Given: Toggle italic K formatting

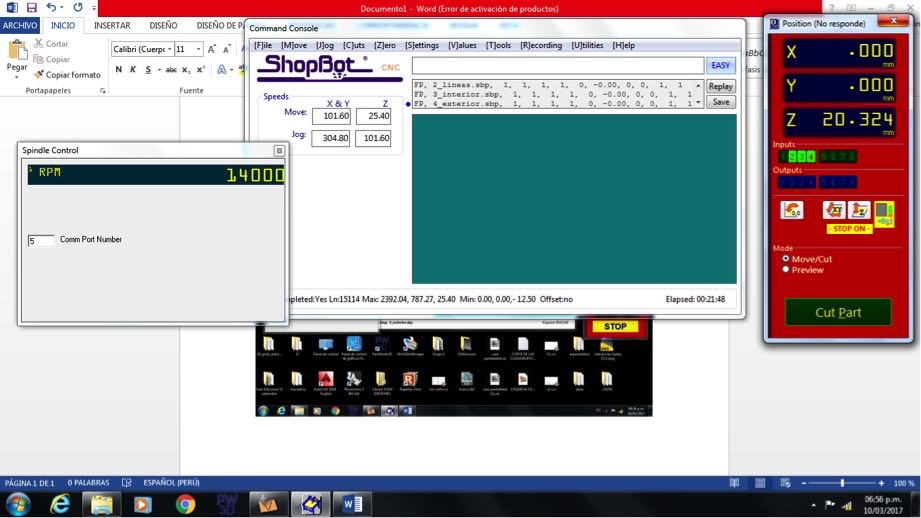Looking at the screenshot, I should tap(133, 69).
